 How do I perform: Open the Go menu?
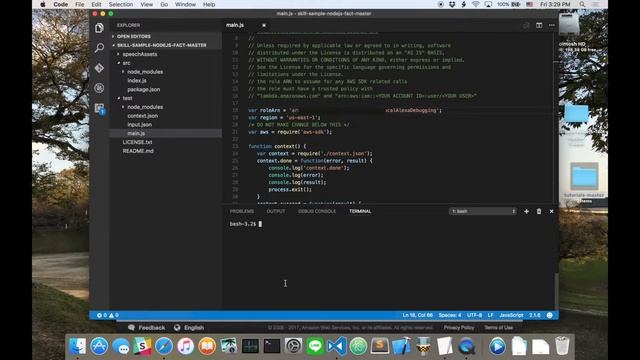coord(164,4)
